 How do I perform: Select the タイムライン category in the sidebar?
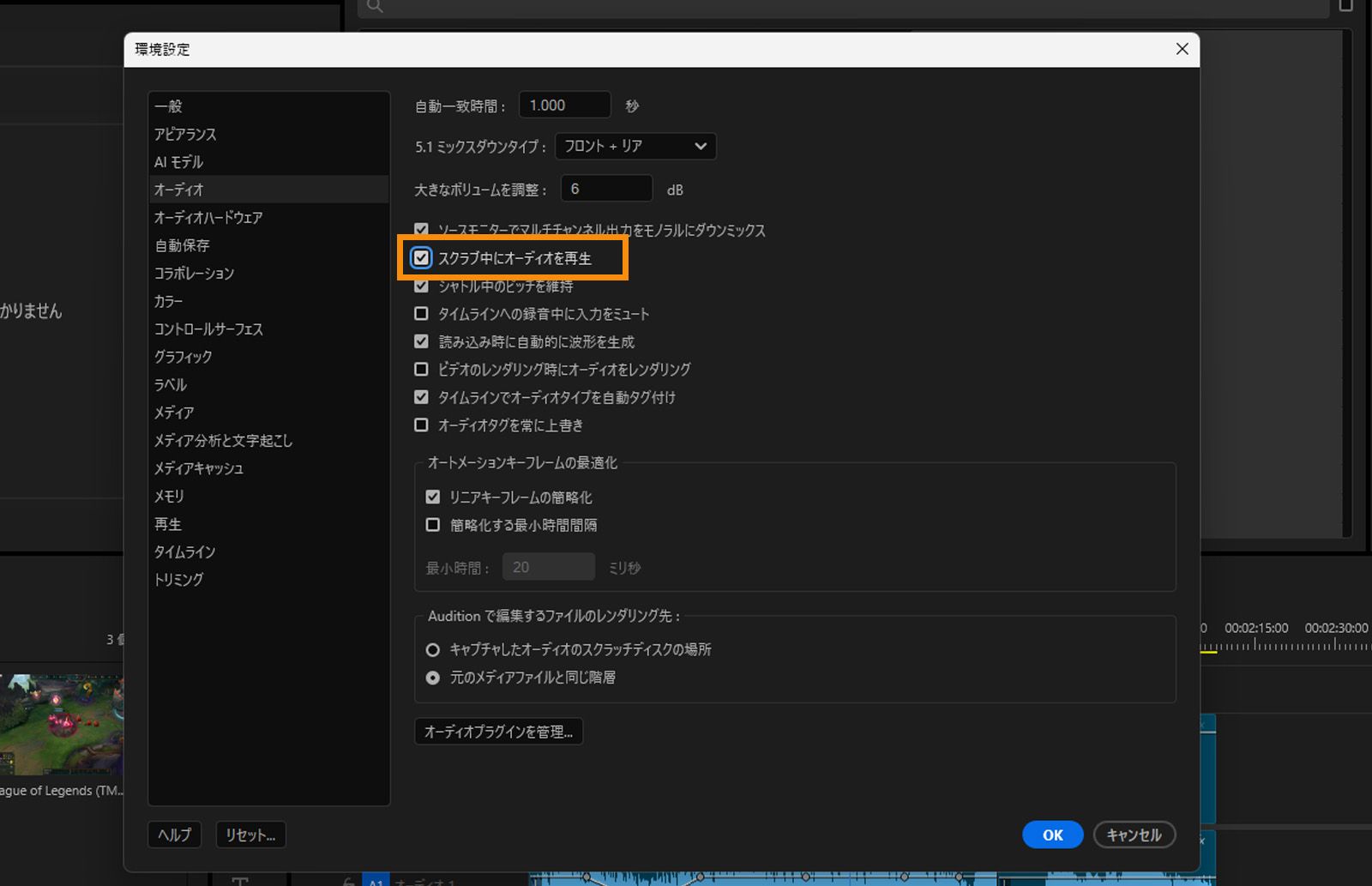click(184, 551)
